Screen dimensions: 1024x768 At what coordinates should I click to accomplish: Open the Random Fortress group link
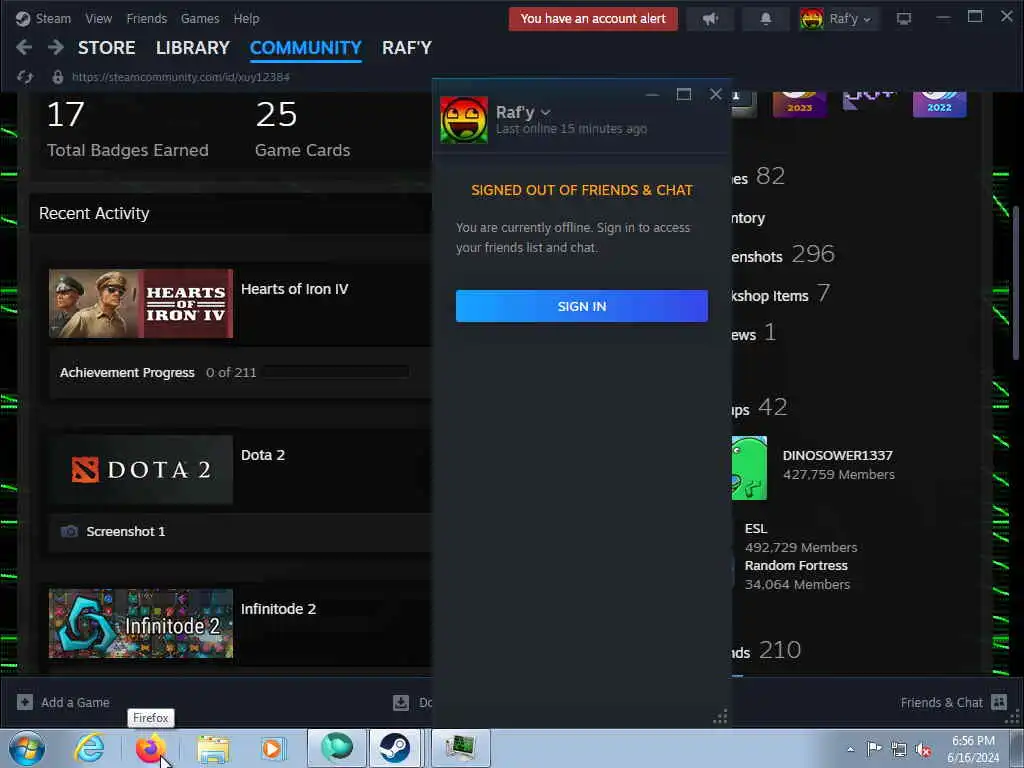(796, 566)
